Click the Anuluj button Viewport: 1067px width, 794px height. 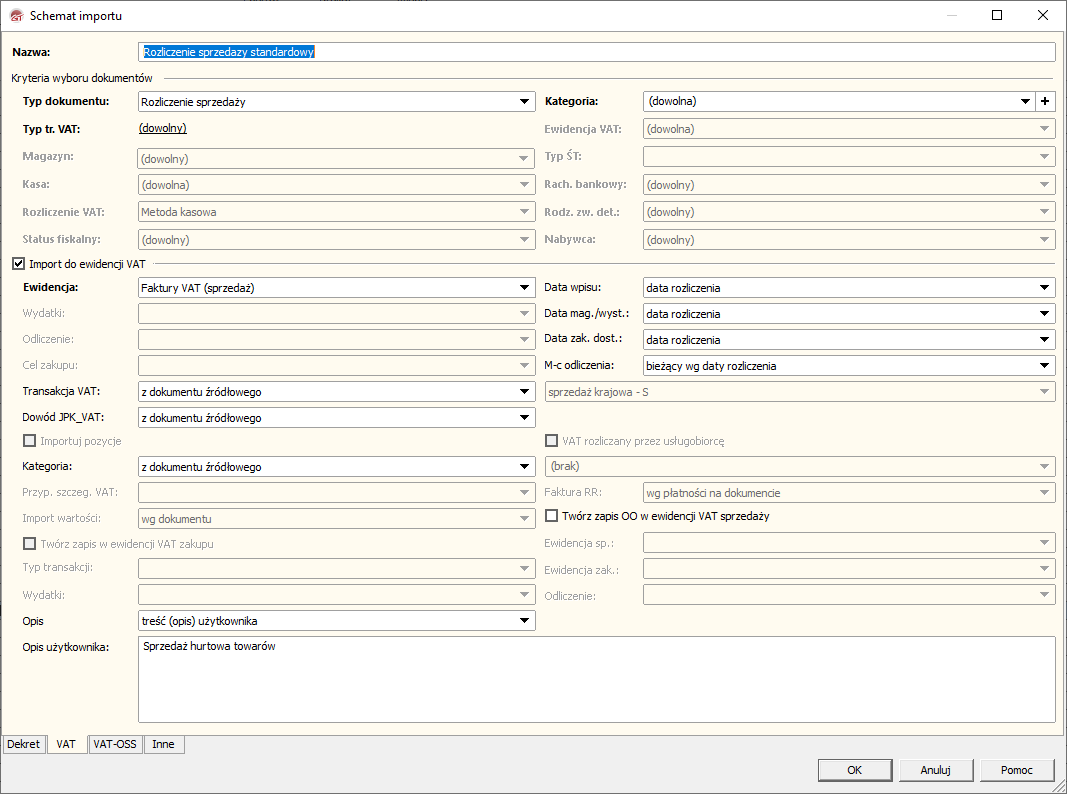(x=934, y=770)
